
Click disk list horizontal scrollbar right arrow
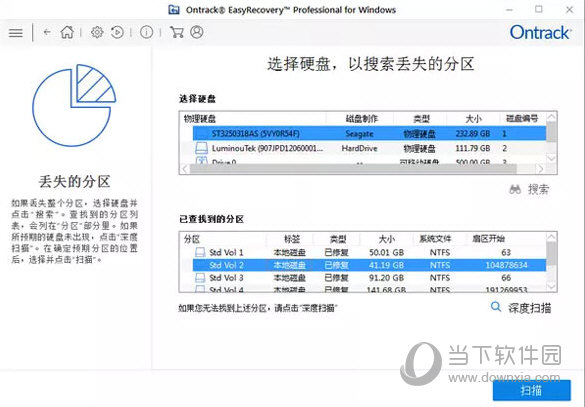pyautogui.click(x=541, y=169)
